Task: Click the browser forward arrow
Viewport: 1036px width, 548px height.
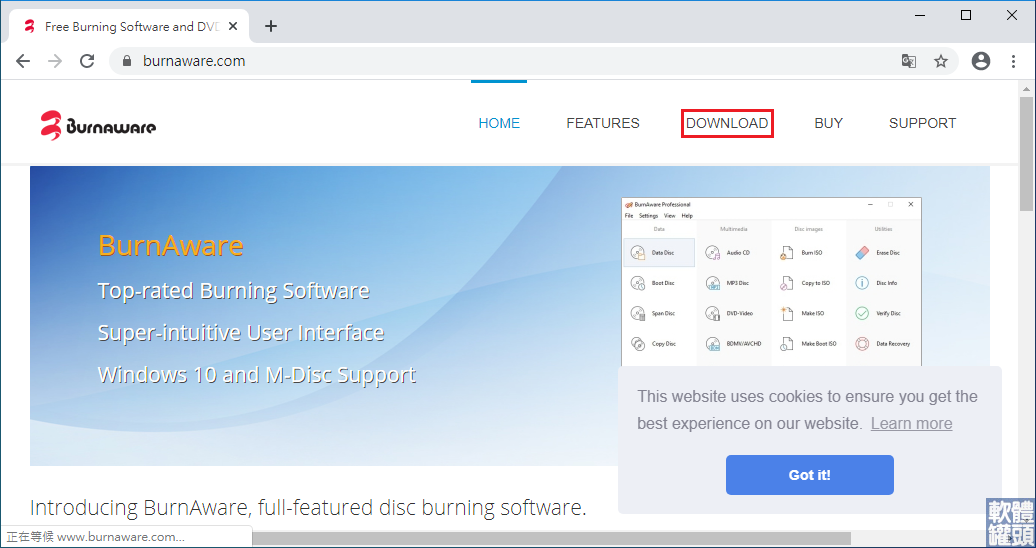Action: tap(56, 61)
